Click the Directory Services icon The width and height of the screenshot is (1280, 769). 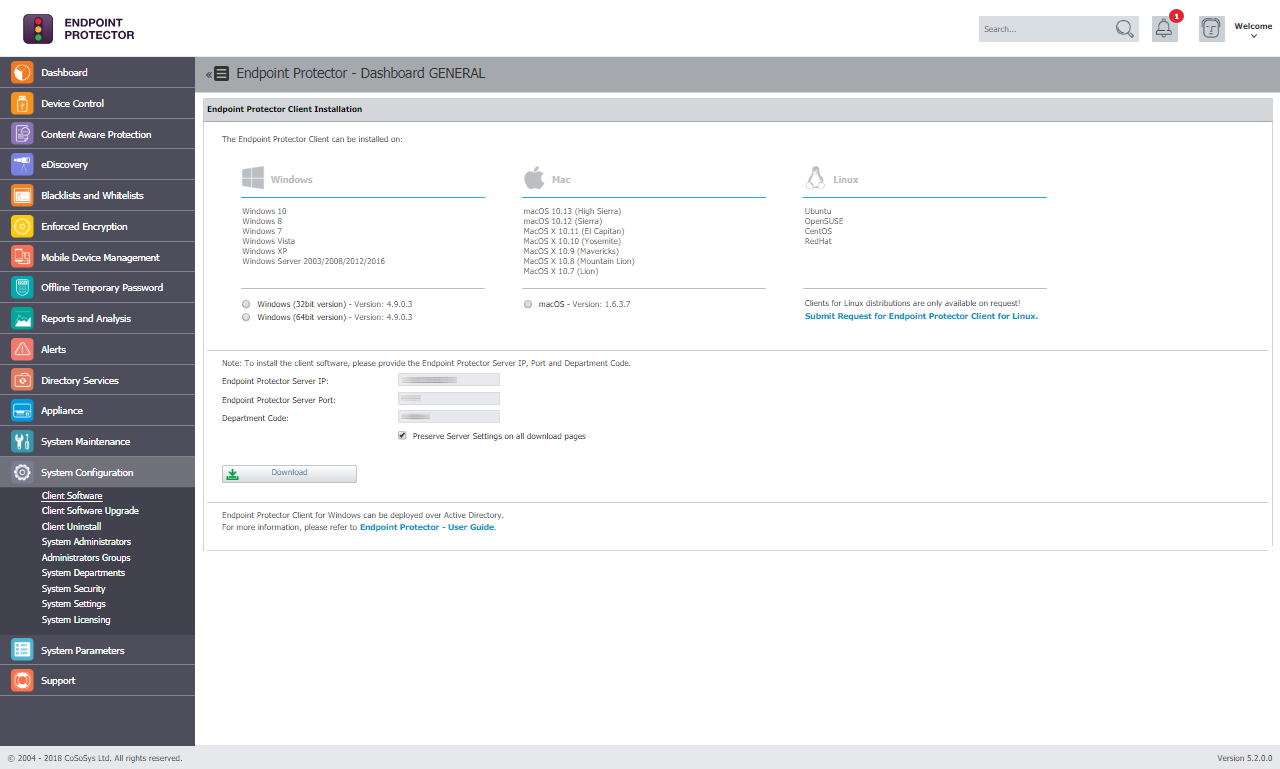pos(22,380)
